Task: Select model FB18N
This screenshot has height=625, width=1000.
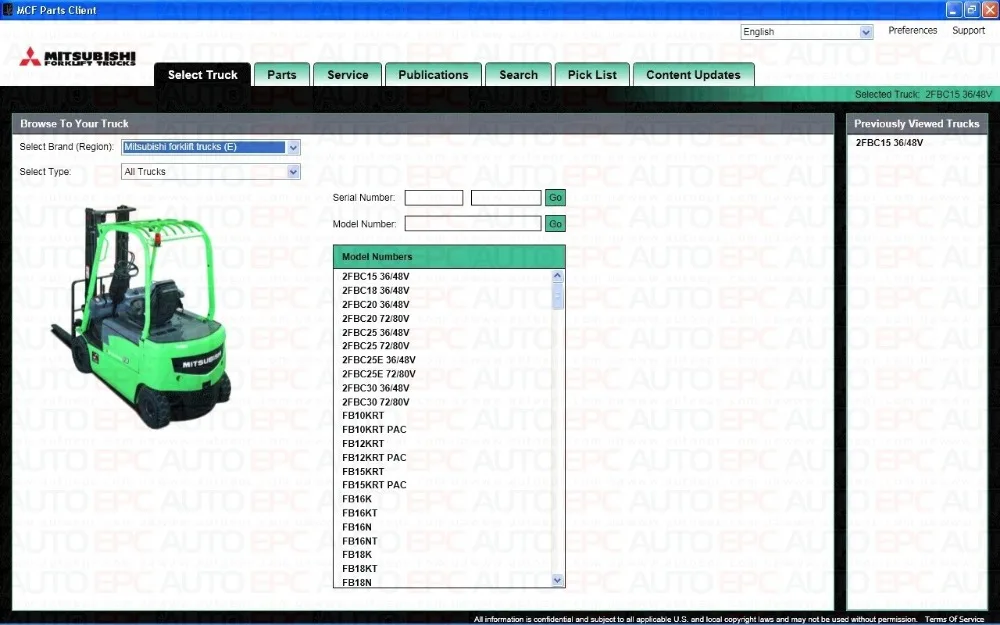Action: [x=357, y=583]
